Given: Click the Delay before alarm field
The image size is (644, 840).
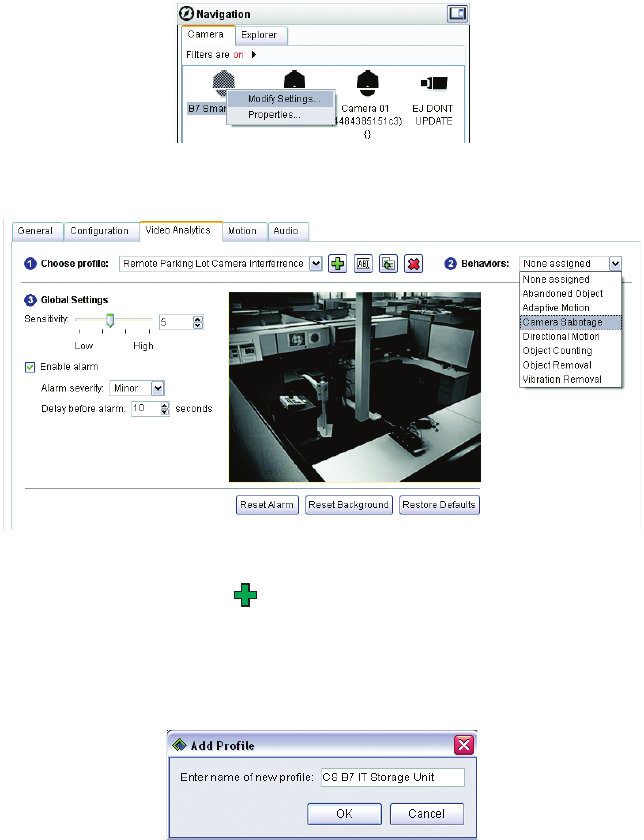Looking at the screenshot, I should point(146,408).
